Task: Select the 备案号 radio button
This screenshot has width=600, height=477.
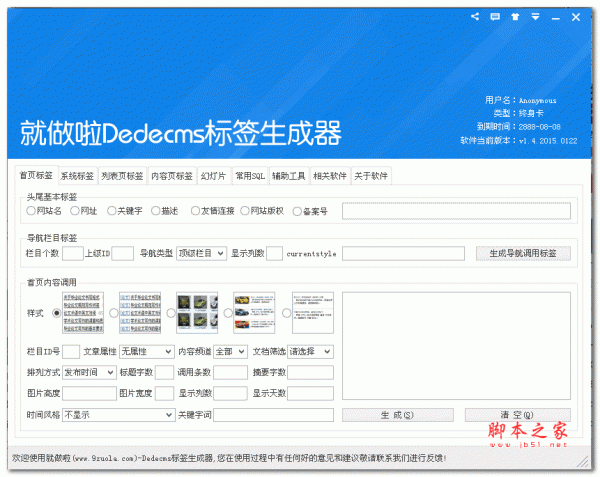Action: pyautogui.click(x=297, y=211)
